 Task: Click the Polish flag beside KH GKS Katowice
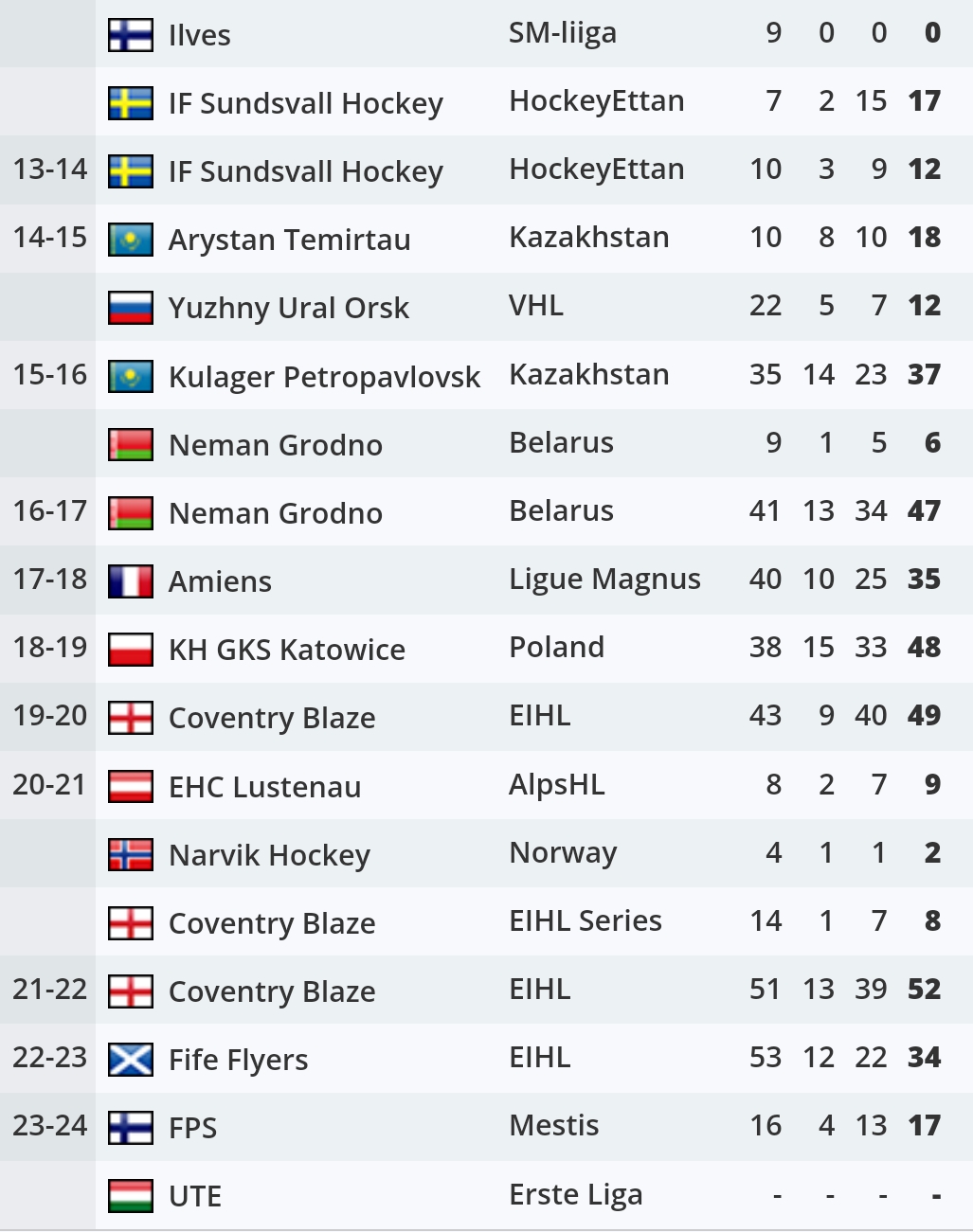[x=130, y=650]
